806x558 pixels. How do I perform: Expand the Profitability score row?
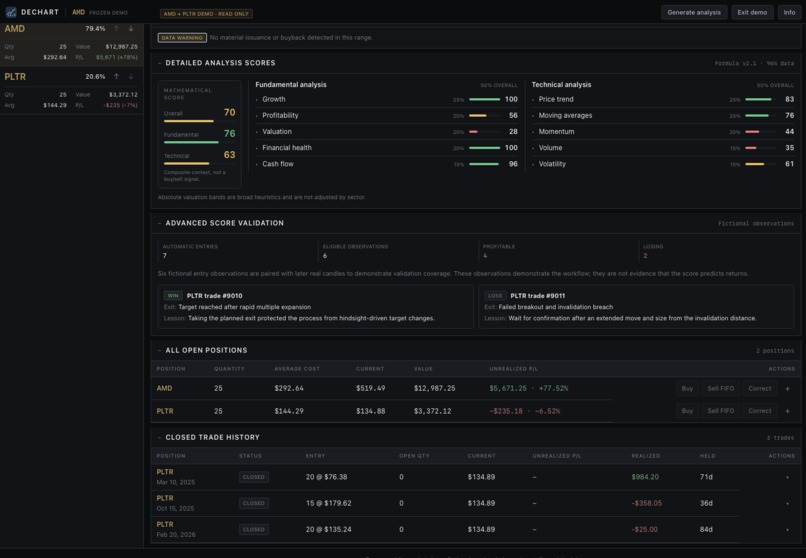[x=387, y=116]
